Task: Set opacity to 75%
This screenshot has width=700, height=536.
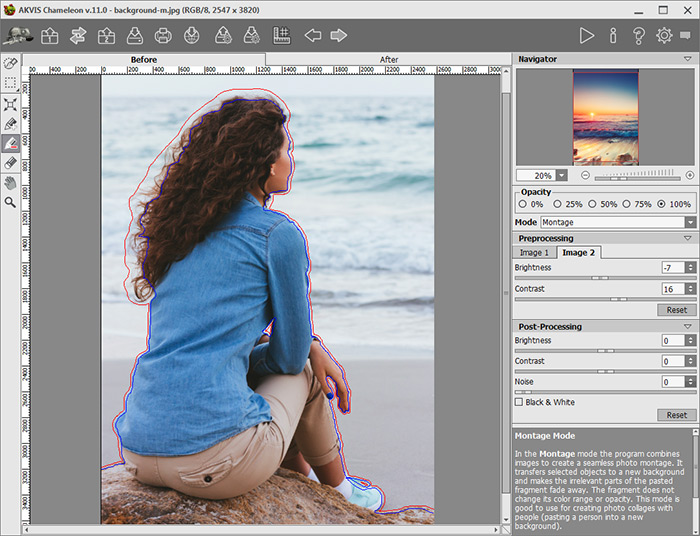Action: pyautogui.click(x=626, y=204)
